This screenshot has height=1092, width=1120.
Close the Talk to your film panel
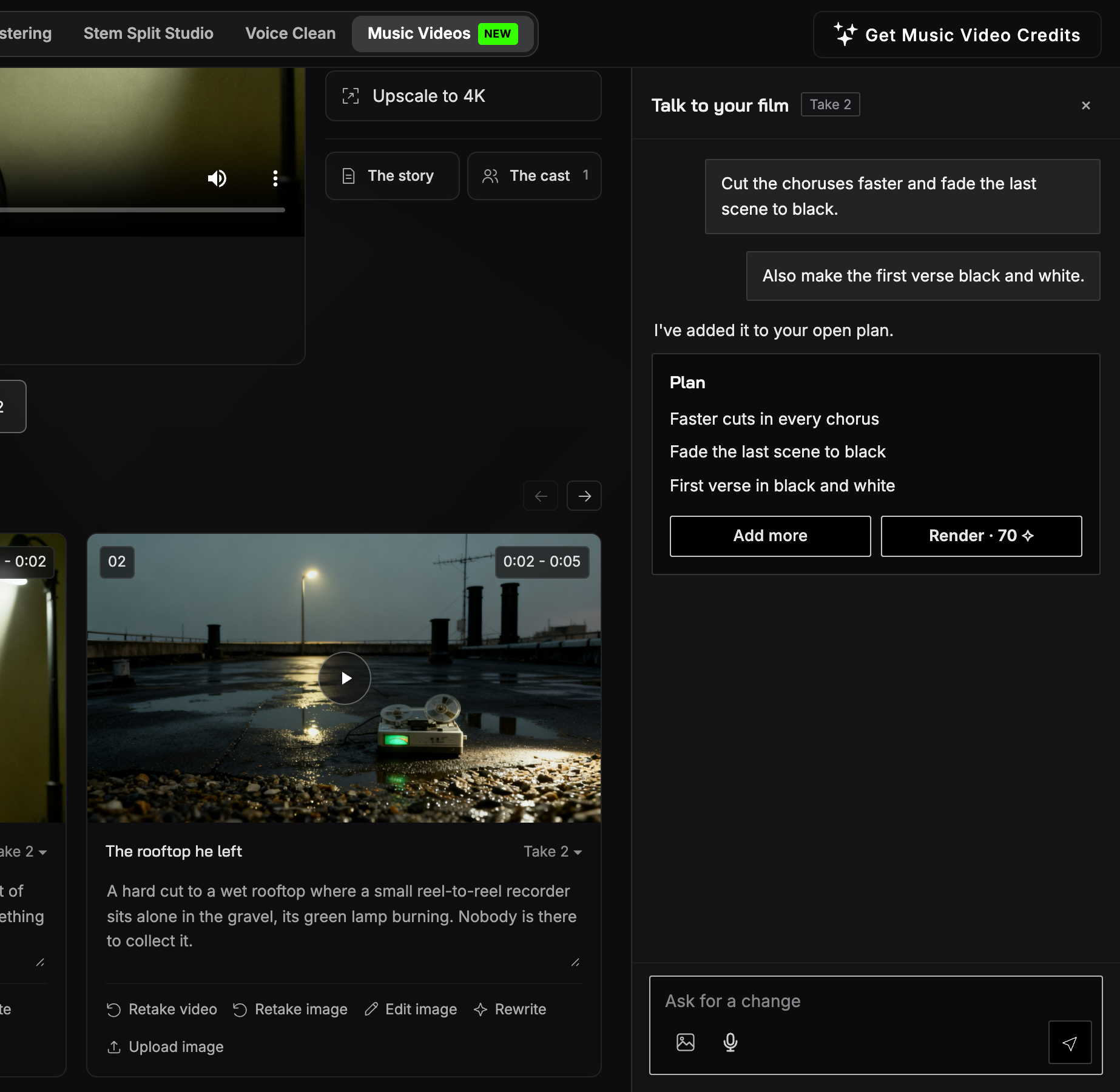(1086, 106)
